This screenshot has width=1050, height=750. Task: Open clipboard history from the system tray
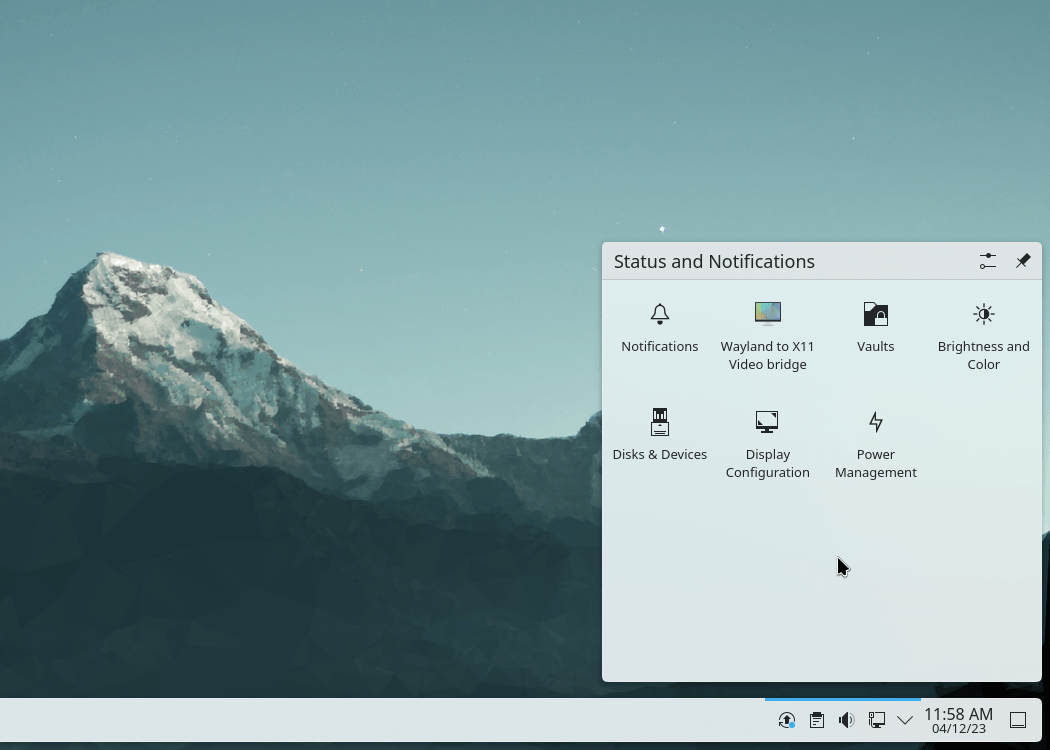click(817, 719)
